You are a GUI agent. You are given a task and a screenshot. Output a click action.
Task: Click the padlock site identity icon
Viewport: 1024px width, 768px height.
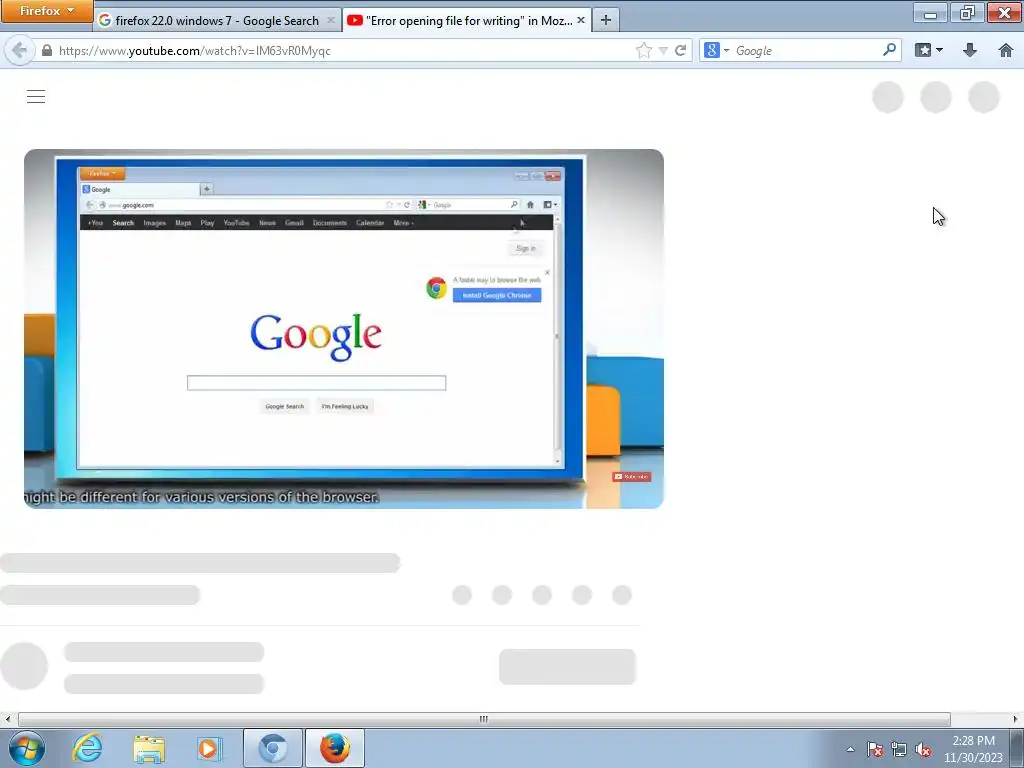pyautogui.click(x=46, y=50)
